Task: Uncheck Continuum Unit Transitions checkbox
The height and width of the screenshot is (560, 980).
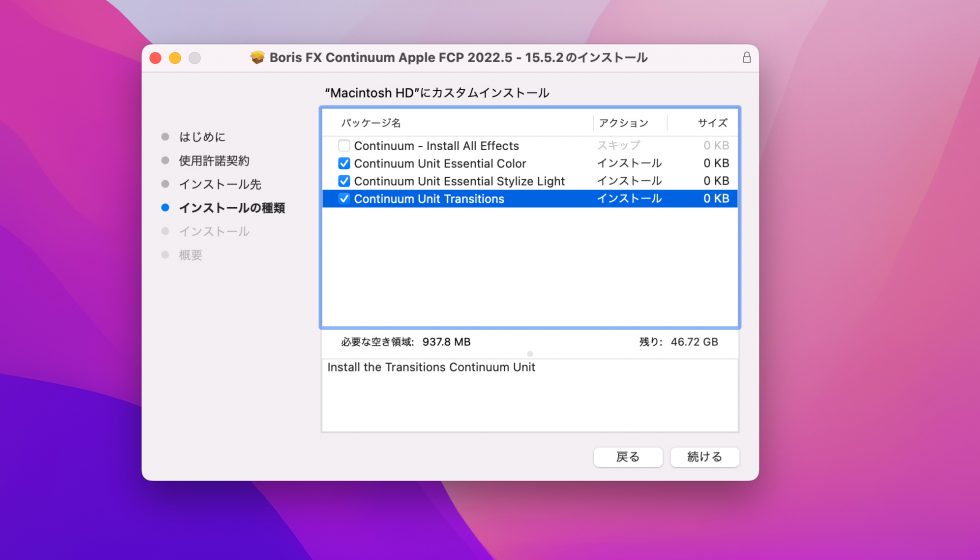Action: (x=344, y=198)
